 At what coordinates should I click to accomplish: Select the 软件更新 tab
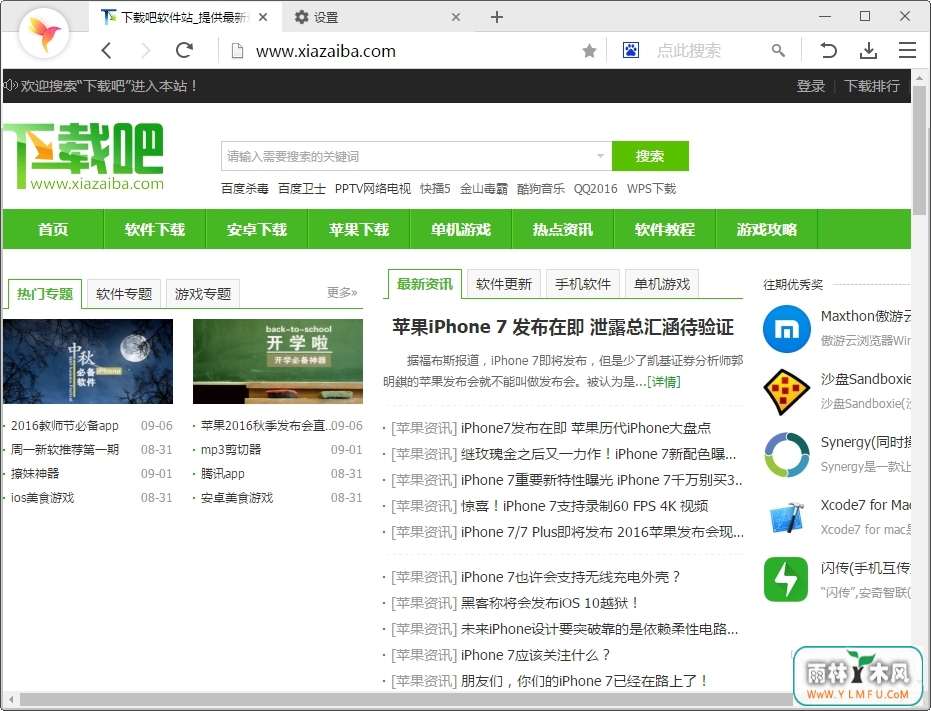point(504,284)
